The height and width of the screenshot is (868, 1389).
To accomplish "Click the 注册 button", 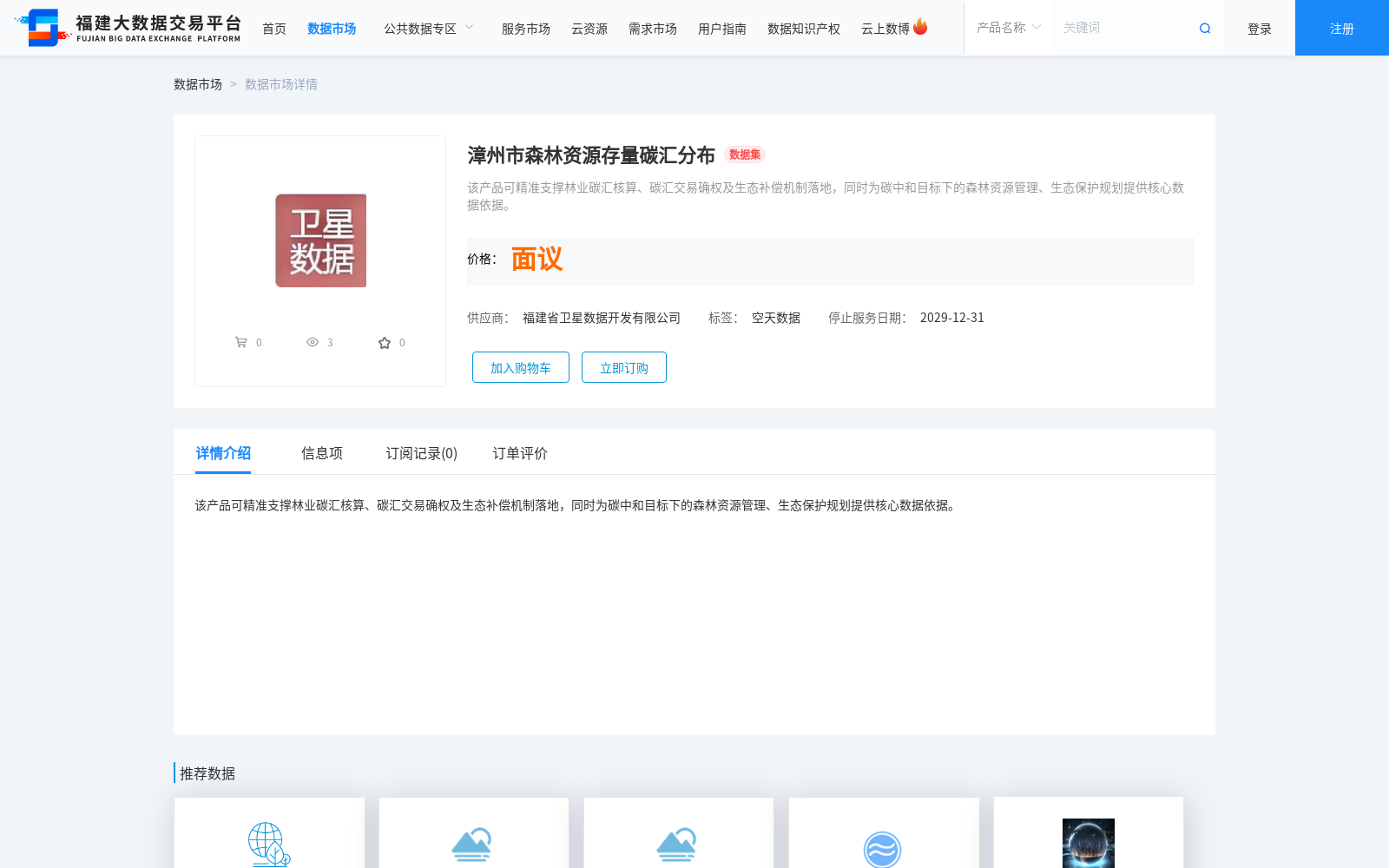I will 1342,28.
